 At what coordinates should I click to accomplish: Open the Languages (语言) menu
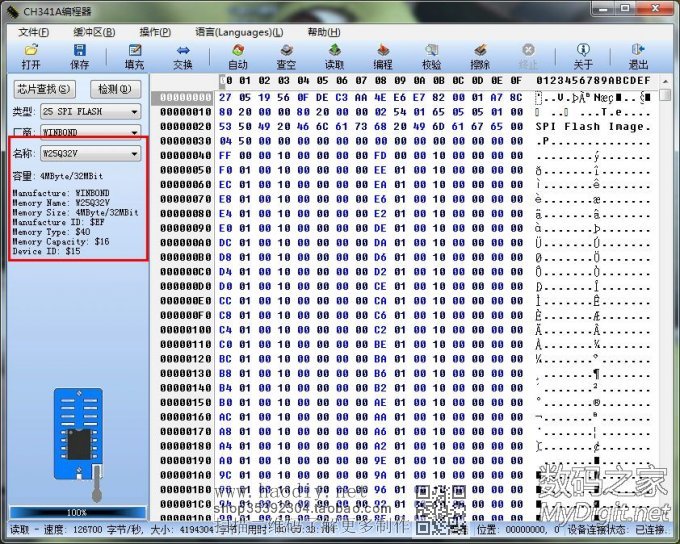tap(238, 32)
